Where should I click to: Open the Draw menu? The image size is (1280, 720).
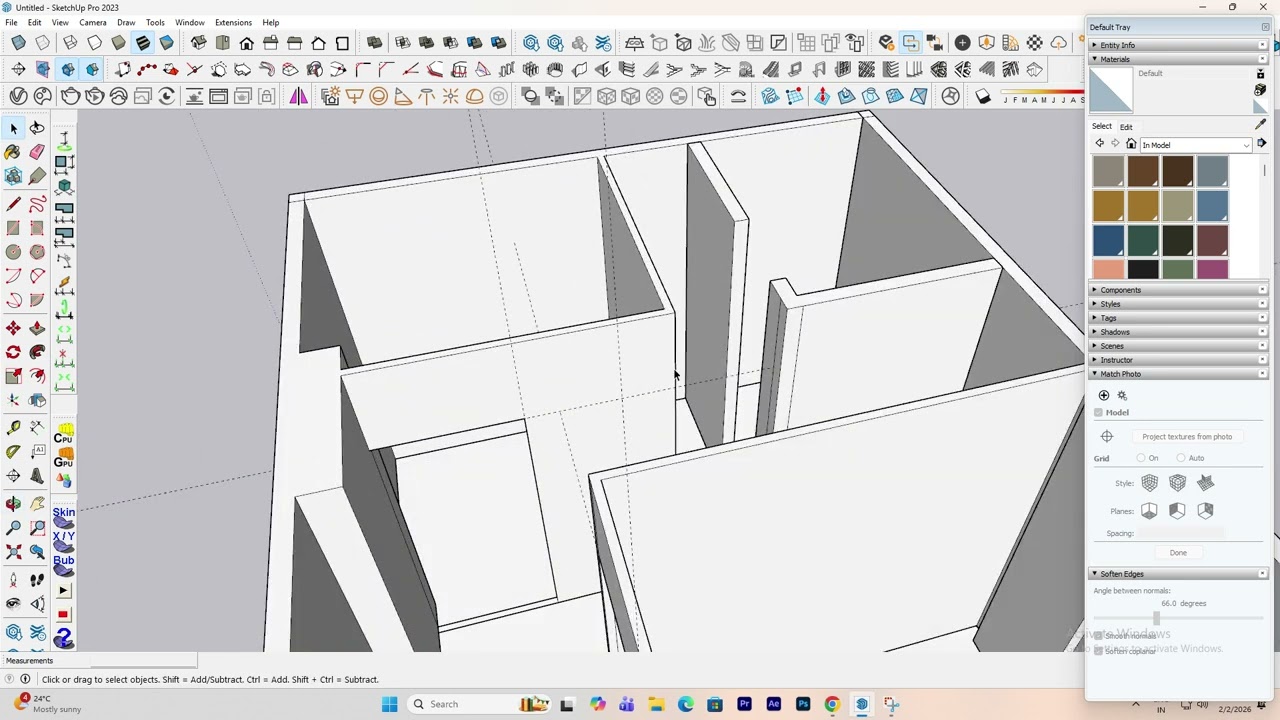point(126,22)
